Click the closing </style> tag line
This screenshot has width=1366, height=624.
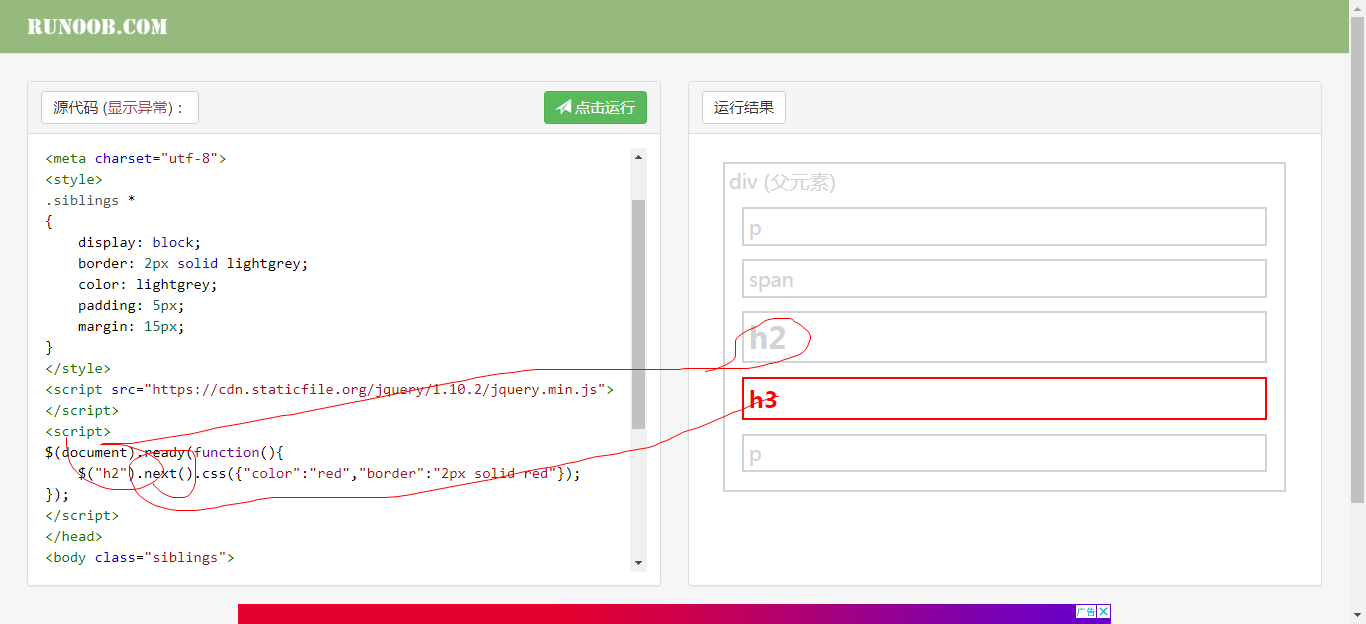tap(78, 368)
